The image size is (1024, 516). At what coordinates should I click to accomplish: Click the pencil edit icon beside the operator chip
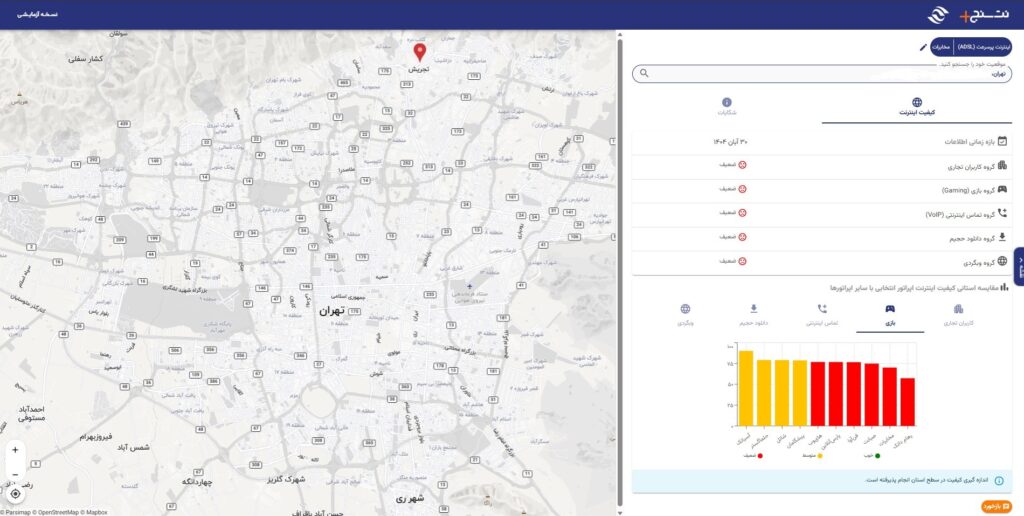coord(923,47)
